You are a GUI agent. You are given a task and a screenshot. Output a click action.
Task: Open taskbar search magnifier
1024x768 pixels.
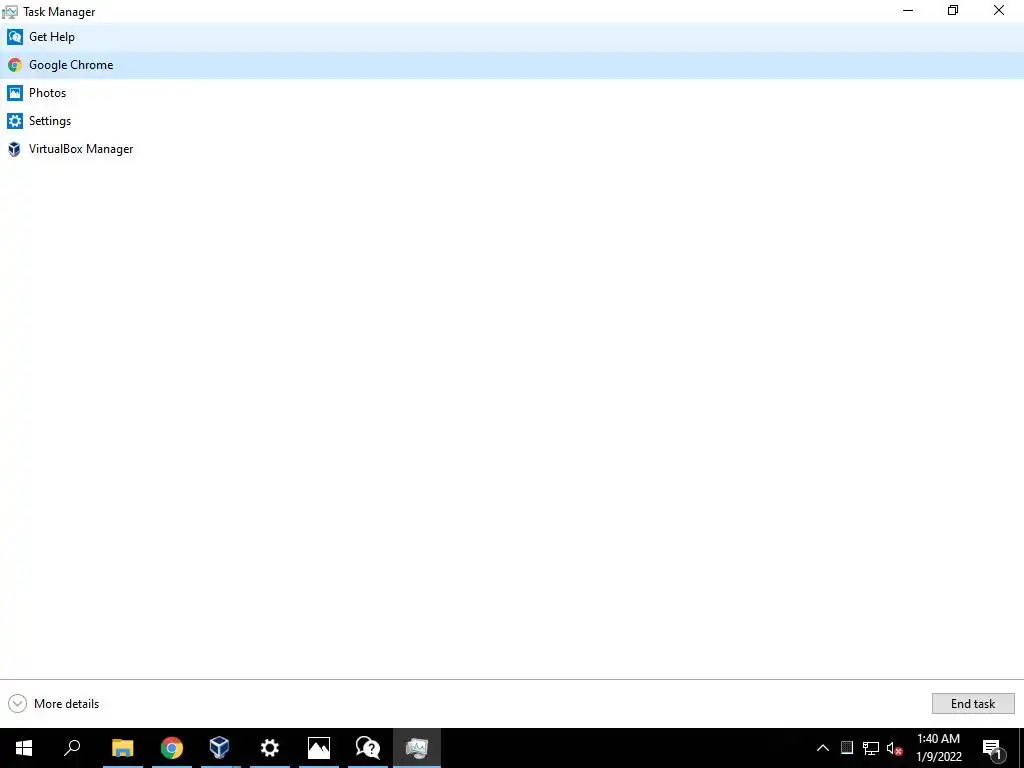72,748
